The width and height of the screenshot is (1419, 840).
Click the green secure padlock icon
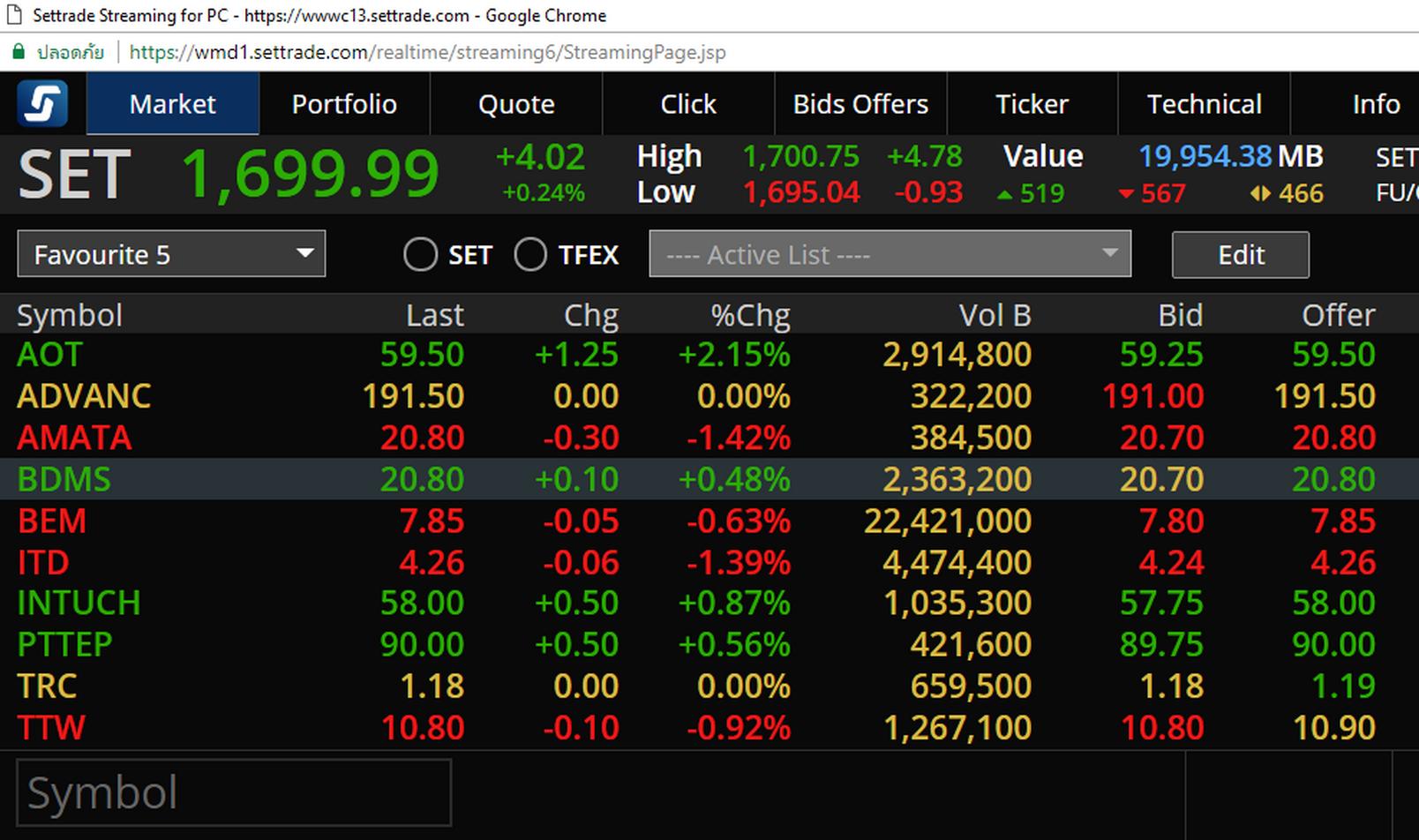18,52
